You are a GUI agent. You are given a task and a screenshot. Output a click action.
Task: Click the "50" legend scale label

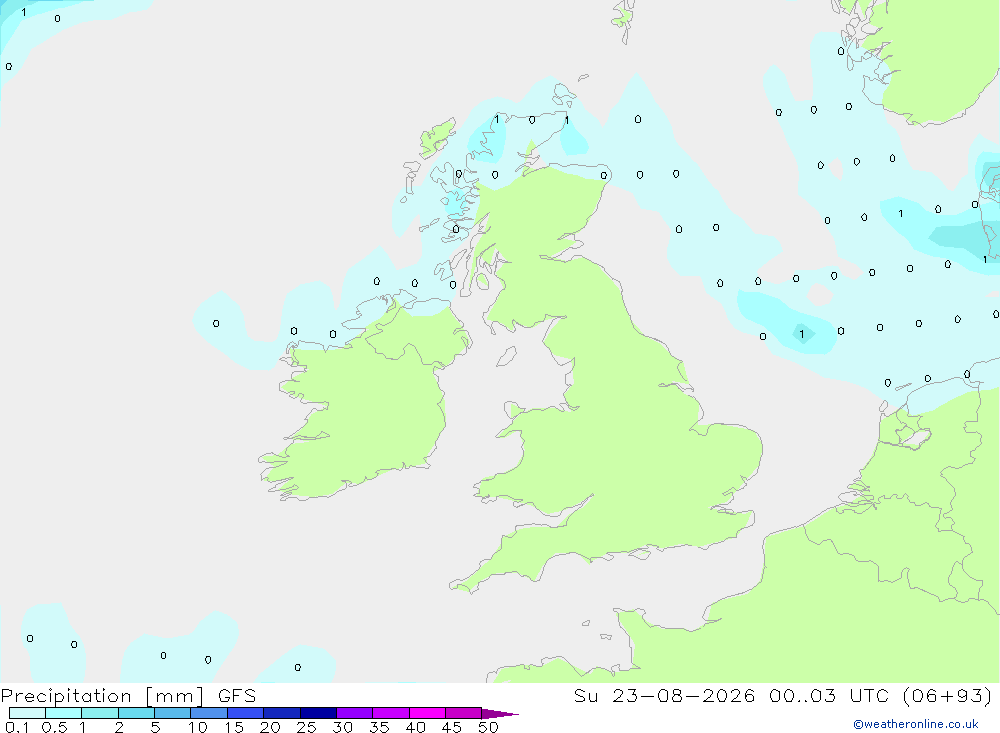click(488, 727)
